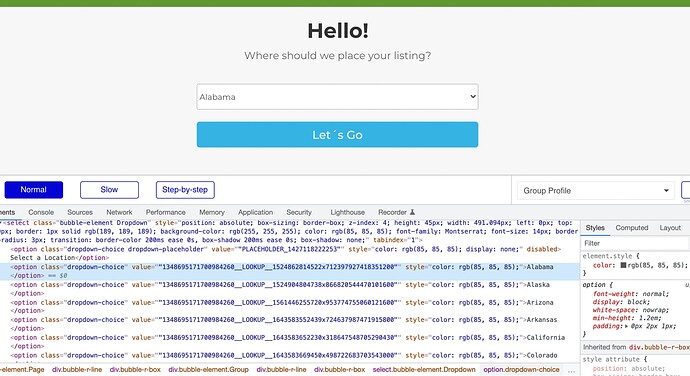Switch to the Computed styles pane
The width and height of the screenshot is (690, 376).
tap(631, 228)
